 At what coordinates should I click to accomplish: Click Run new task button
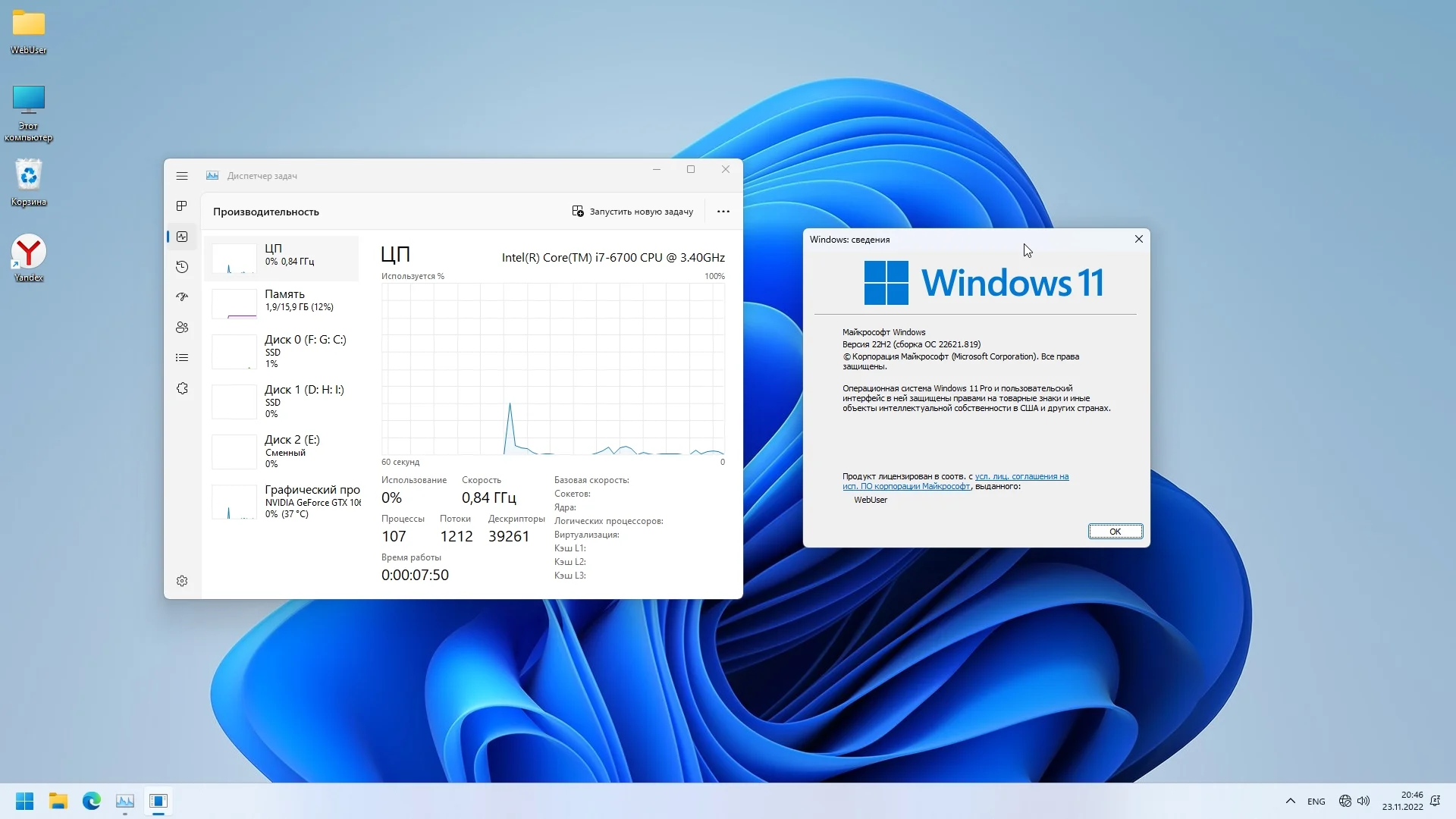click(x=632, y=212)
